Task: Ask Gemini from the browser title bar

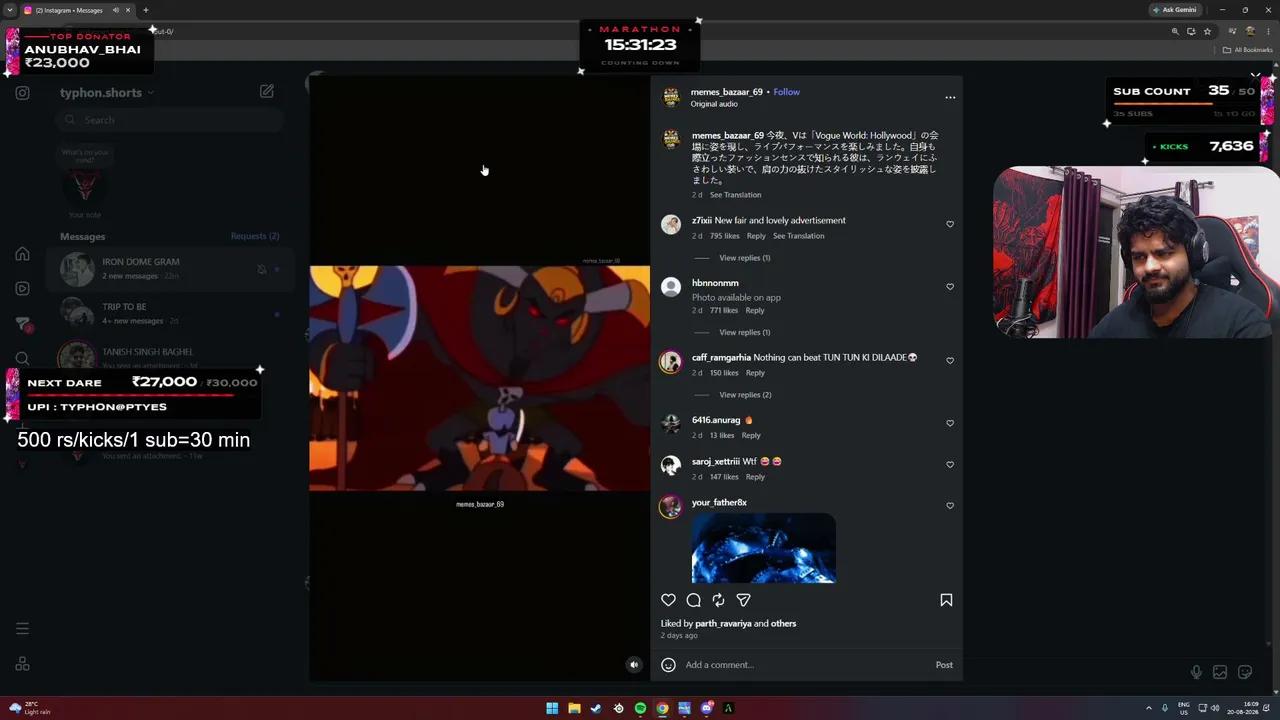Action: coord(1174,10)
